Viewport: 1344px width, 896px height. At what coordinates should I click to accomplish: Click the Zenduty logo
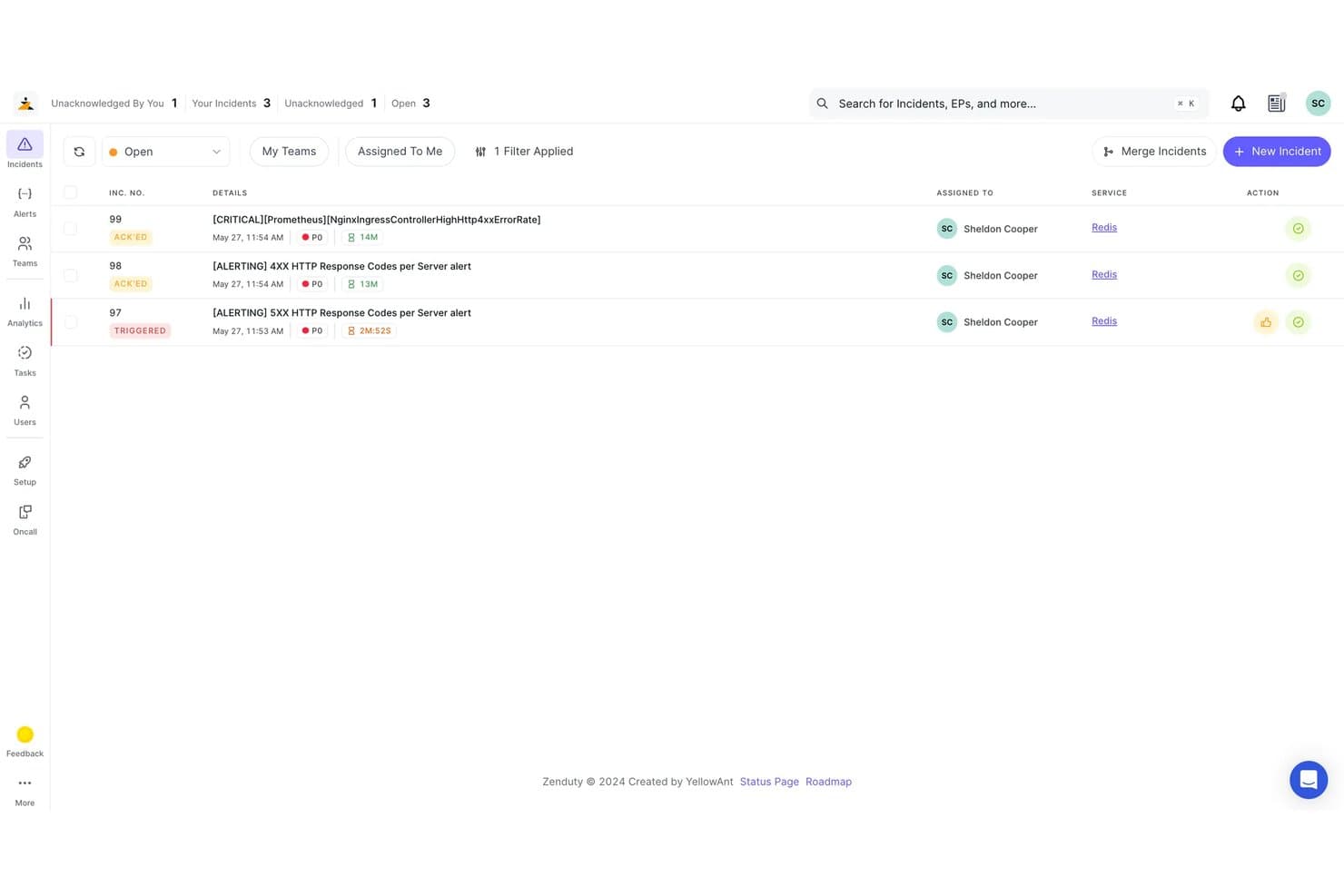(x=25, y=103)
